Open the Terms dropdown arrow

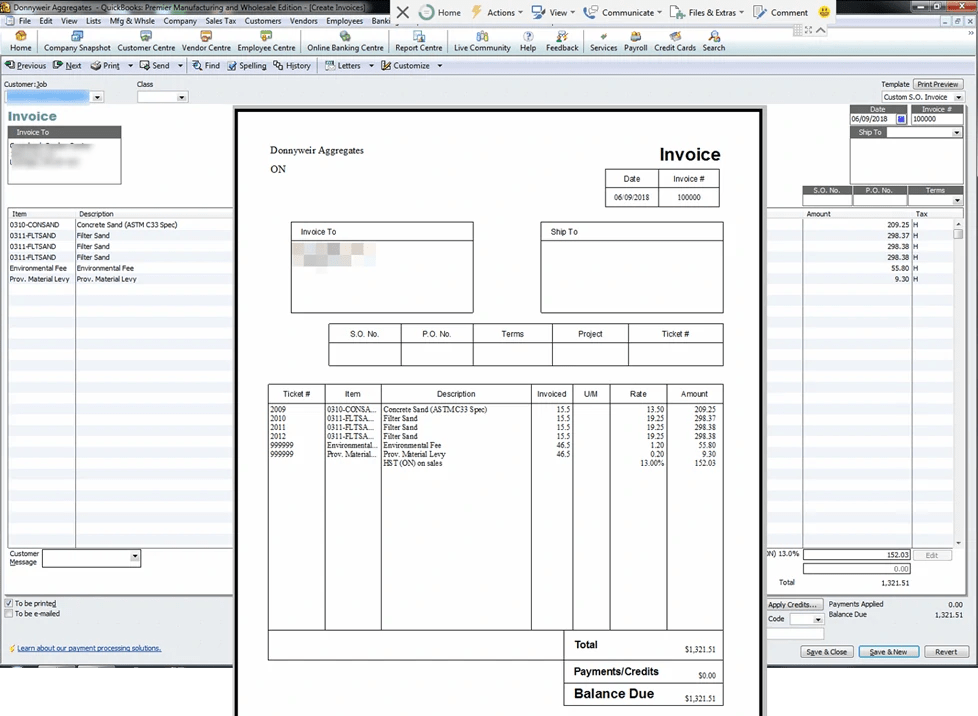[x=957, y=200]
